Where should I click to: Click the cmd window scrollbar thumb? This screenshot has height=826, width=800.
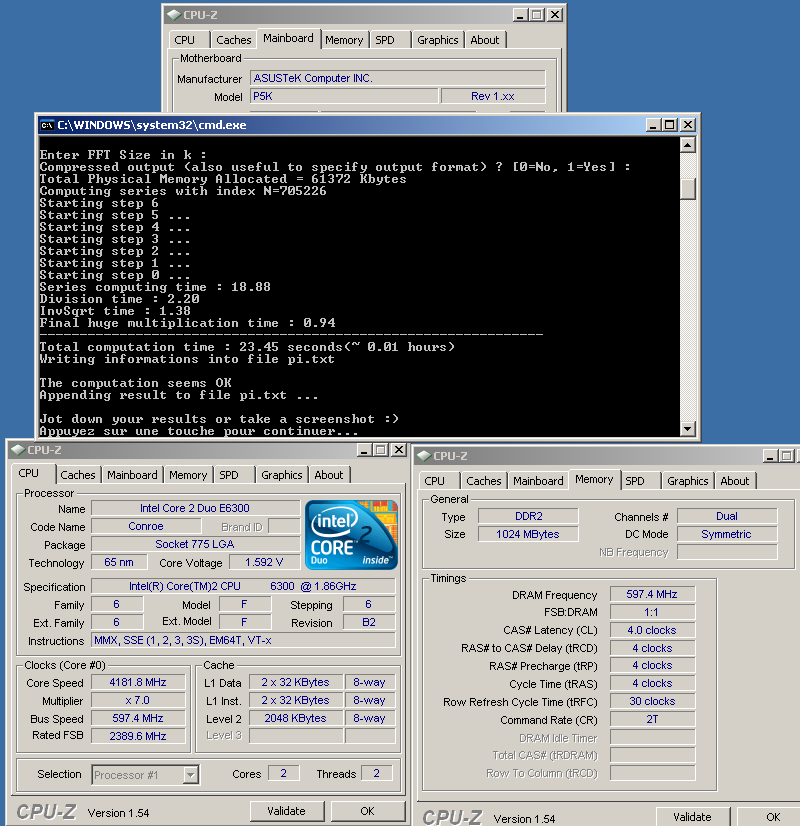[x=687, y=188]
